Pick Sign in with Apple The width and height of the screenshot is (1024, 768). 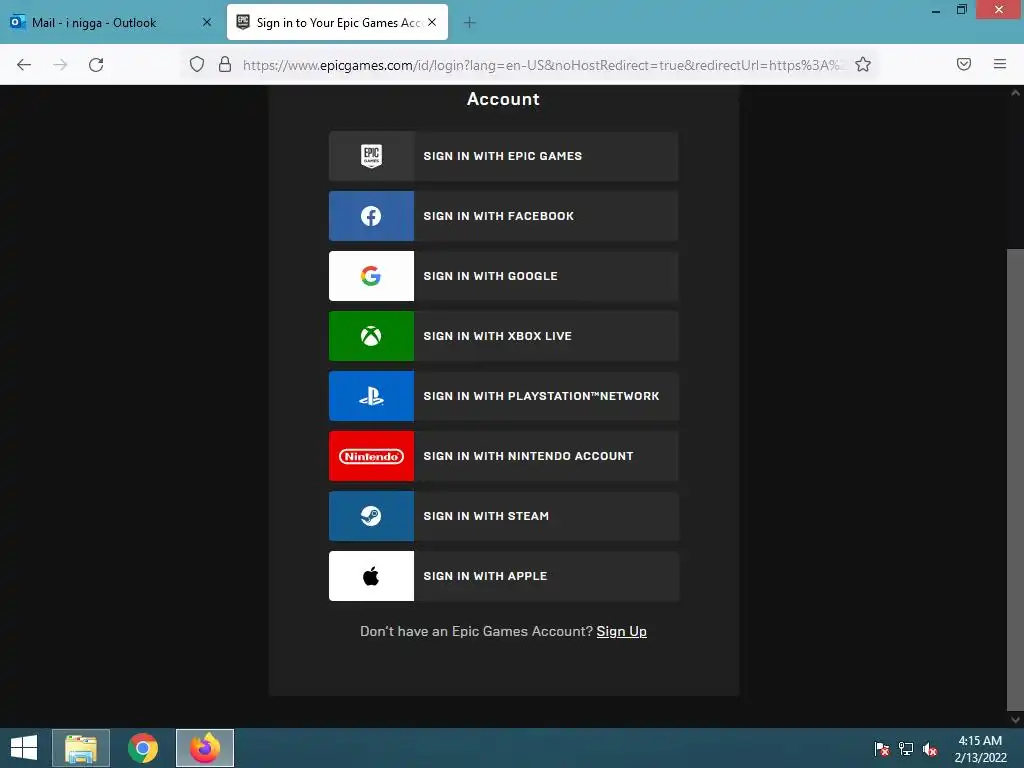(504, 576)
